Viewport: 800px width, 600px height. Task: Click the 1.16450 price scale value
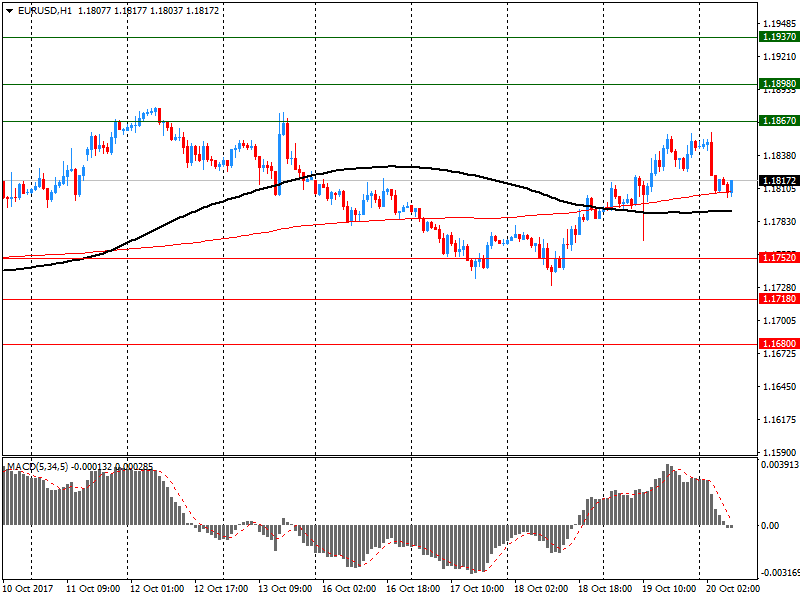coord(780,387)
